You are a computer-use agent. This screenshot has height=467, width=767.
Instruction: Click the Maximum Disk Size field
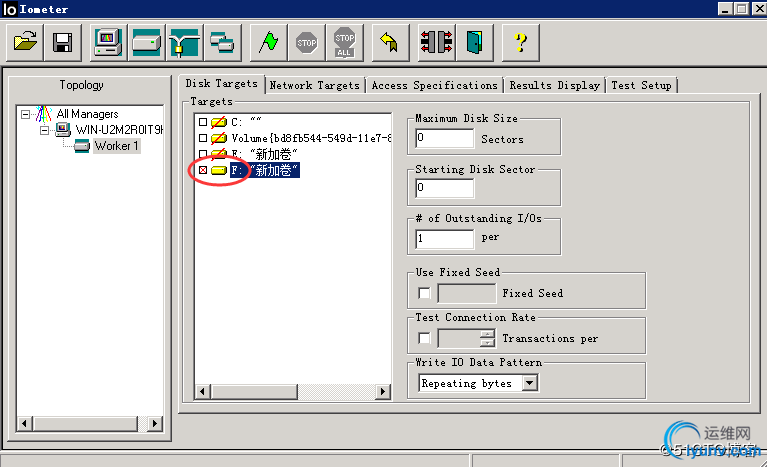[x=445, y=138]
